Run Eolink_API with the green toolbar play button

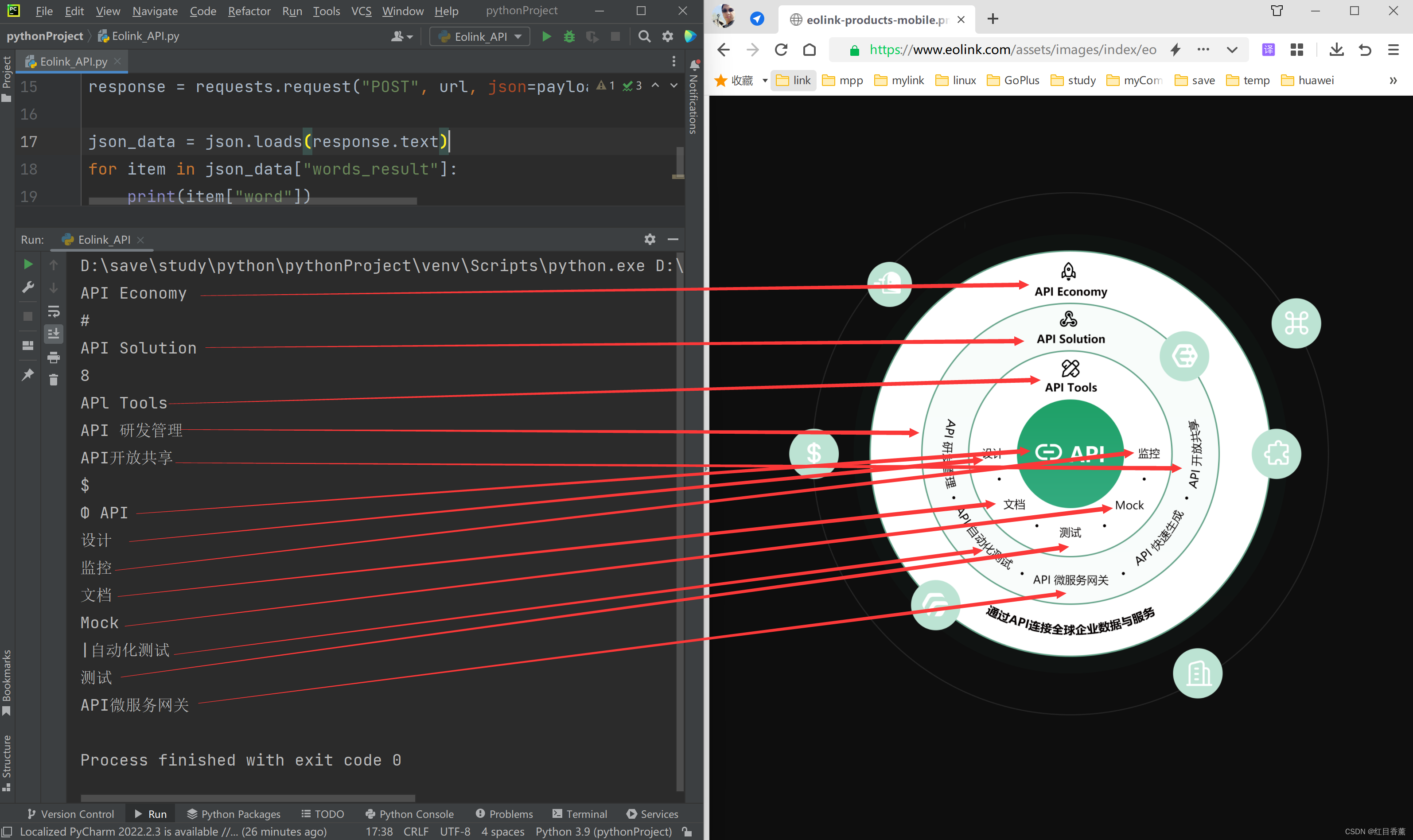coord(546,37)
